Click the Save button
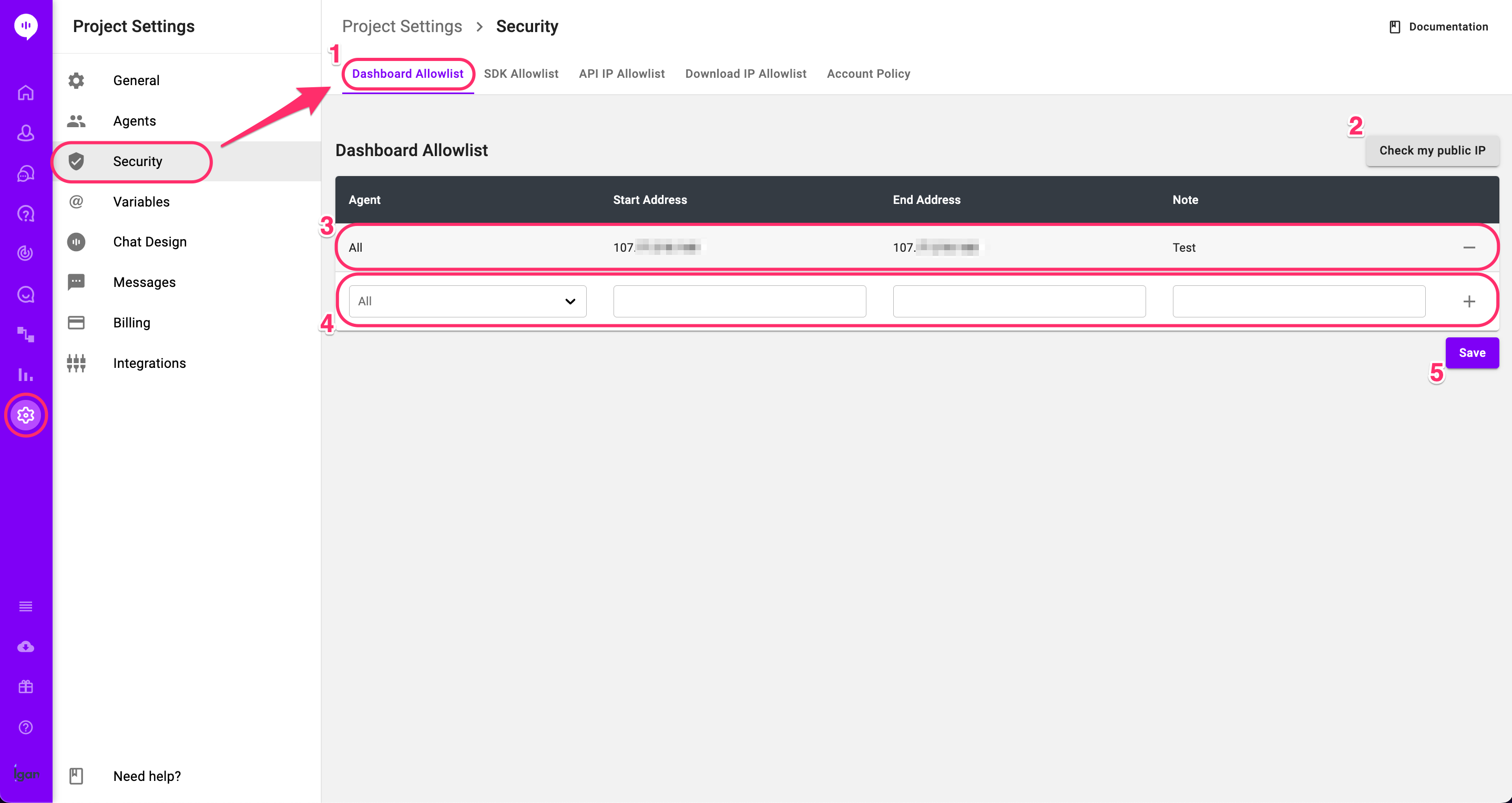Viewport: 1512px width, 803px height. point(1472,353)
